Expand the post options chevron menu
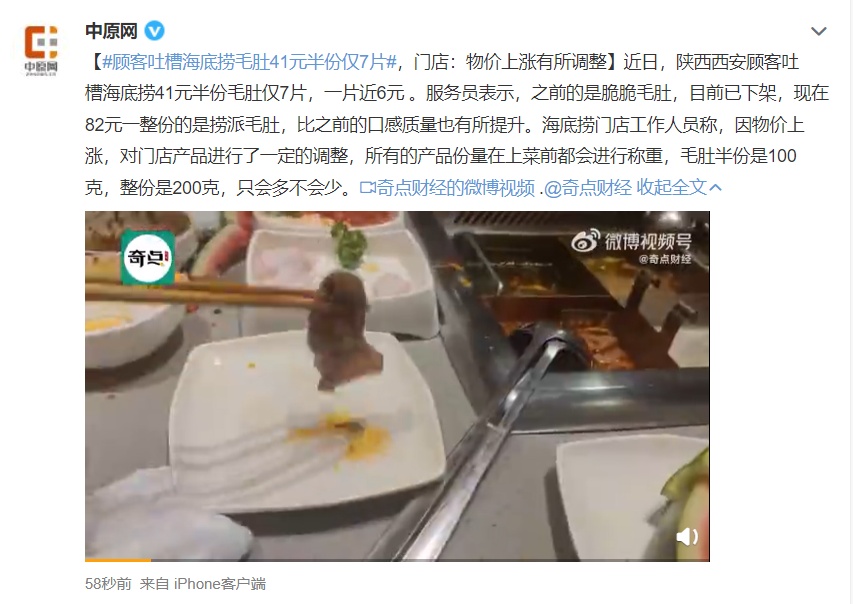 pos(819,31)
